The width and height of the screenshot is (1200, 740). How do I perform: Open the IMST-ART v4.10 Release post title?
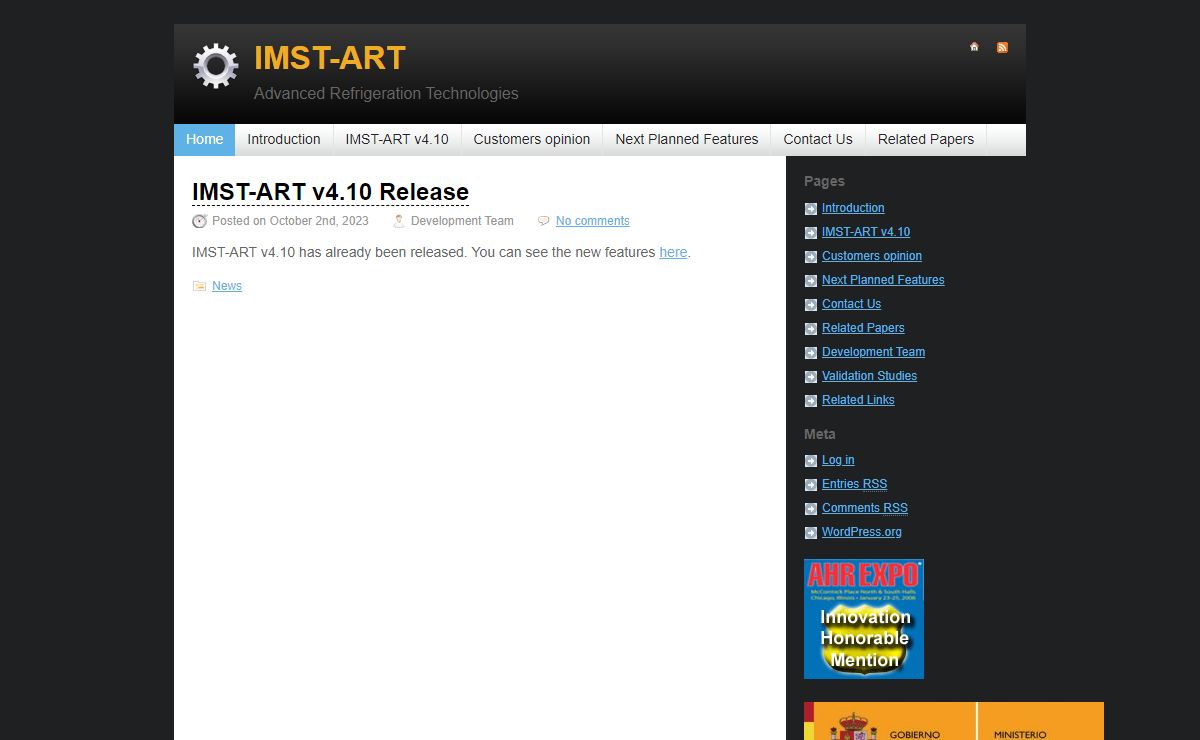330,192
